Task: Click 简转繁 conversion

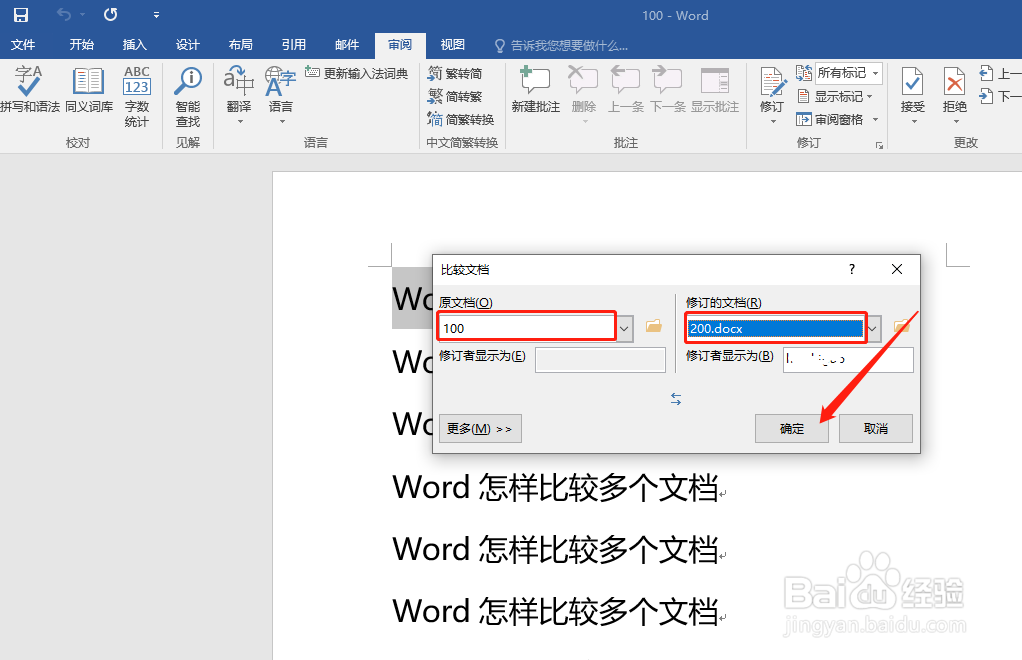Action: 455,96
